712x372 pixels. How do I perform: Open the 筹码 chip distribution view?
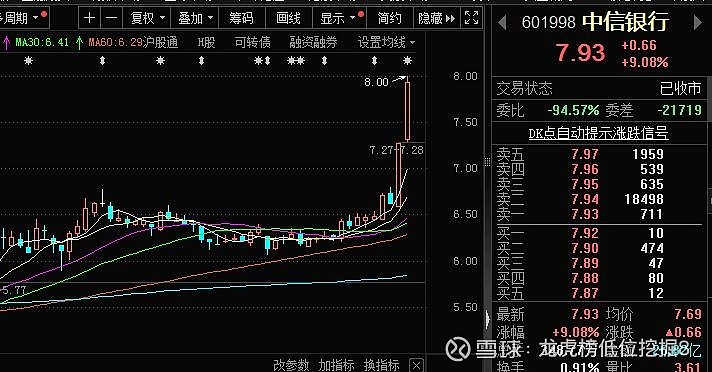pyautogui.click(x=241, y=18)
